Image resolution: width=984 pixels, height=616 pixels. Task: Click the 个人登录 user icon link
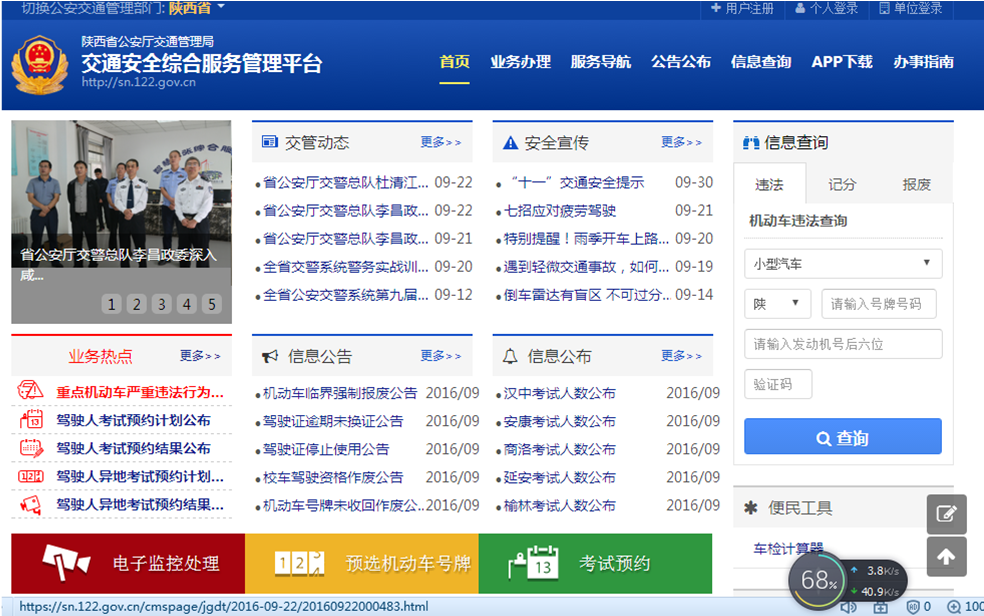pyautogui.click(x=826, y=9)
